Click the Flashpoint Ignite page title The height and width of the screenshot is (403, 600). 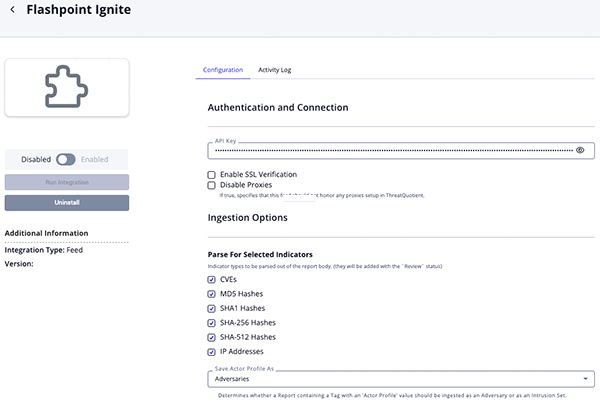pyautogui.click(x=85, y=11)
